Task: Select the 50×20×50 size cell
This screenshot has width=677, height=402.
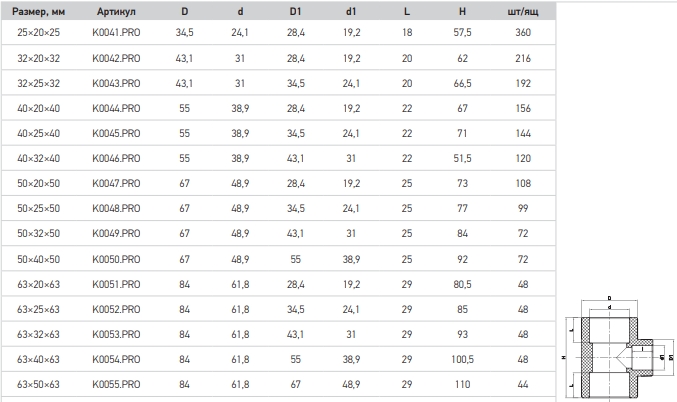Action: tap(38, 184)
